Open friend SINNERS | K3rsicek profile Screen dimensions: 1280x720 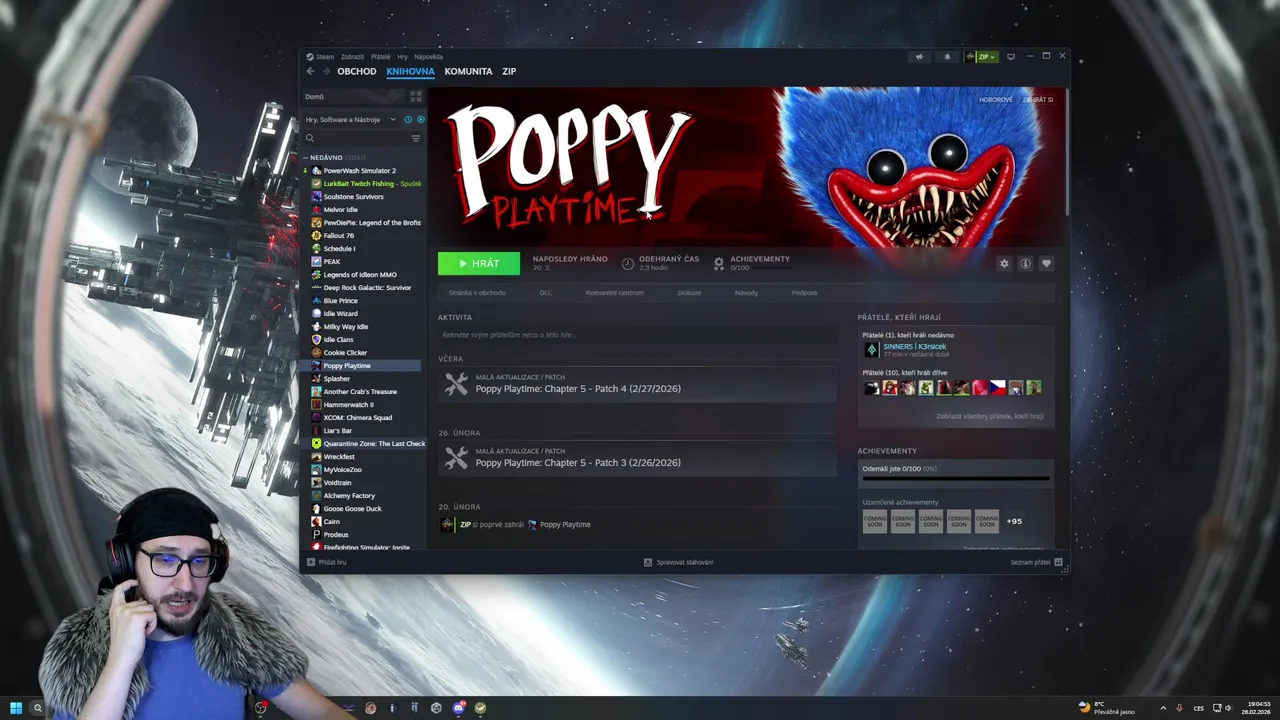point(914,347)
